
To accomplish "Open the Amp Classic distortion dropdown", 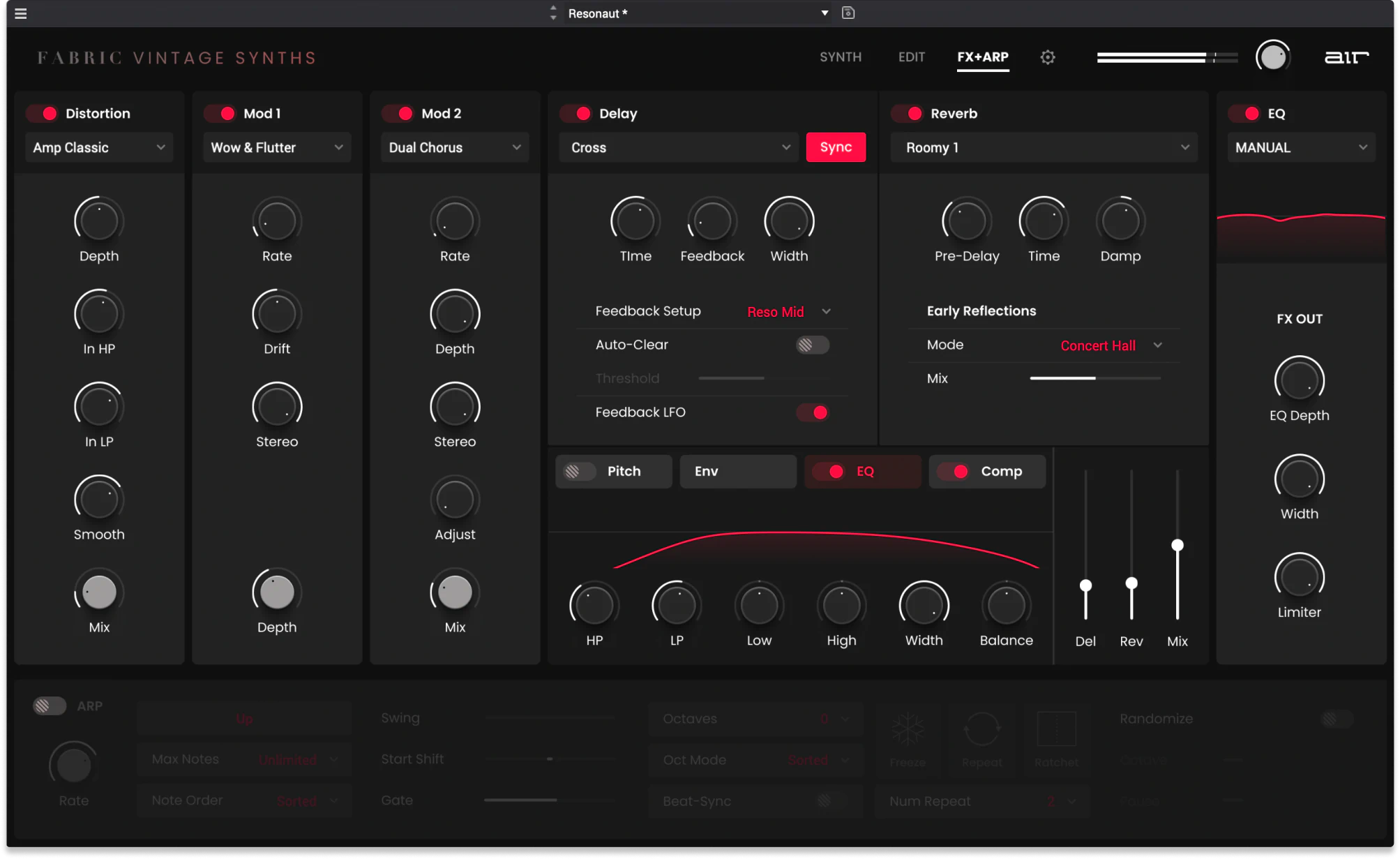I will pos(99,147).
